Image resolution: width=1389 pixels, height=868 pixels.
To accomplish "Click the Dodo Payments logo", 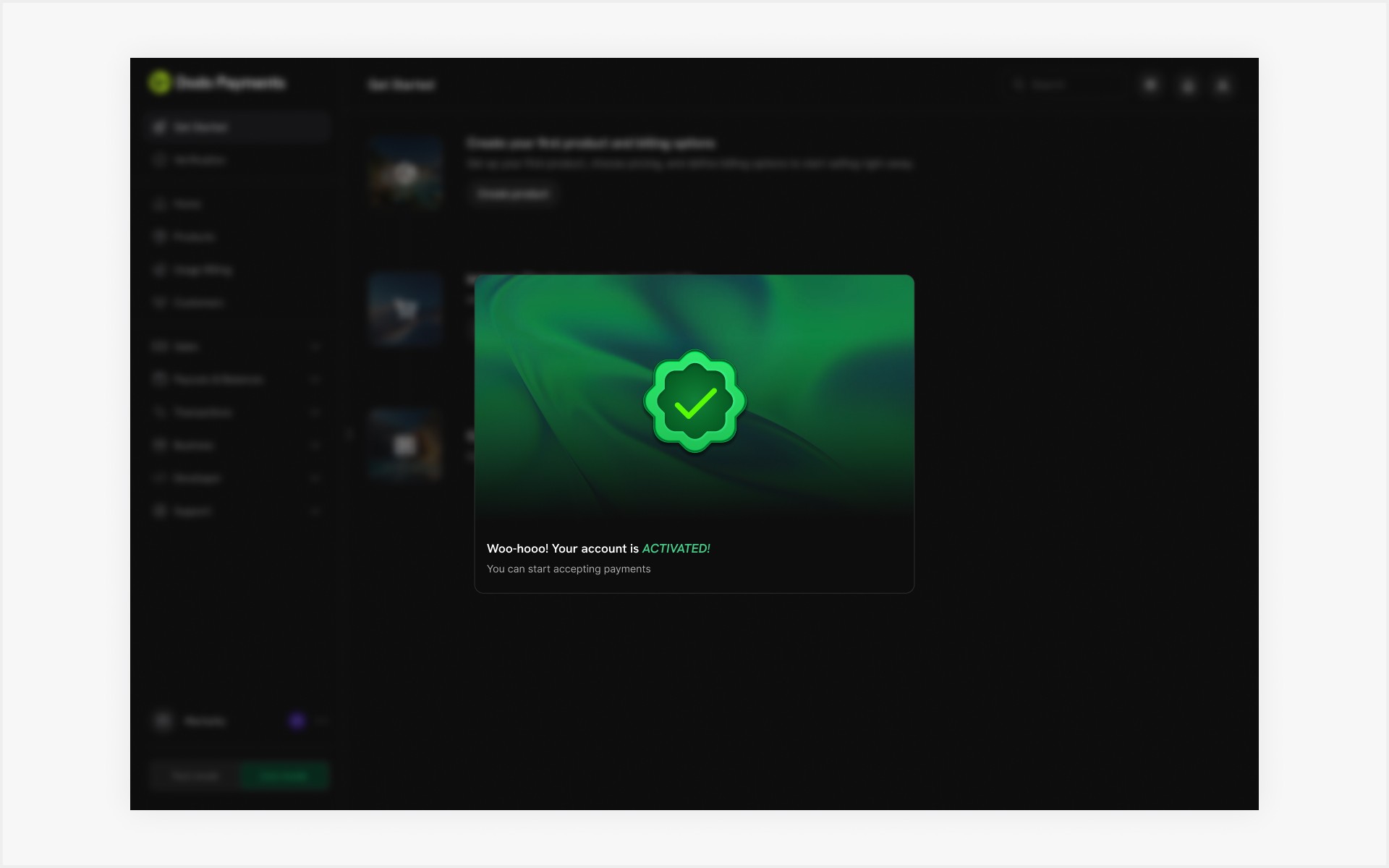I will click(x=159, y=82).
